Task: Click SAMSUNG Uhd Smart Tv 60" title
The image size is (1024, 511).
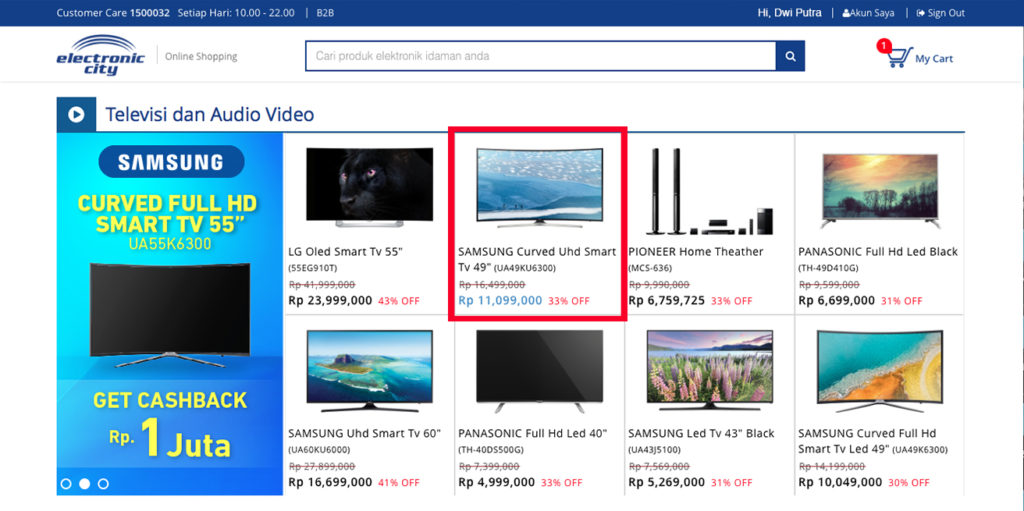Action: (364, 433)
